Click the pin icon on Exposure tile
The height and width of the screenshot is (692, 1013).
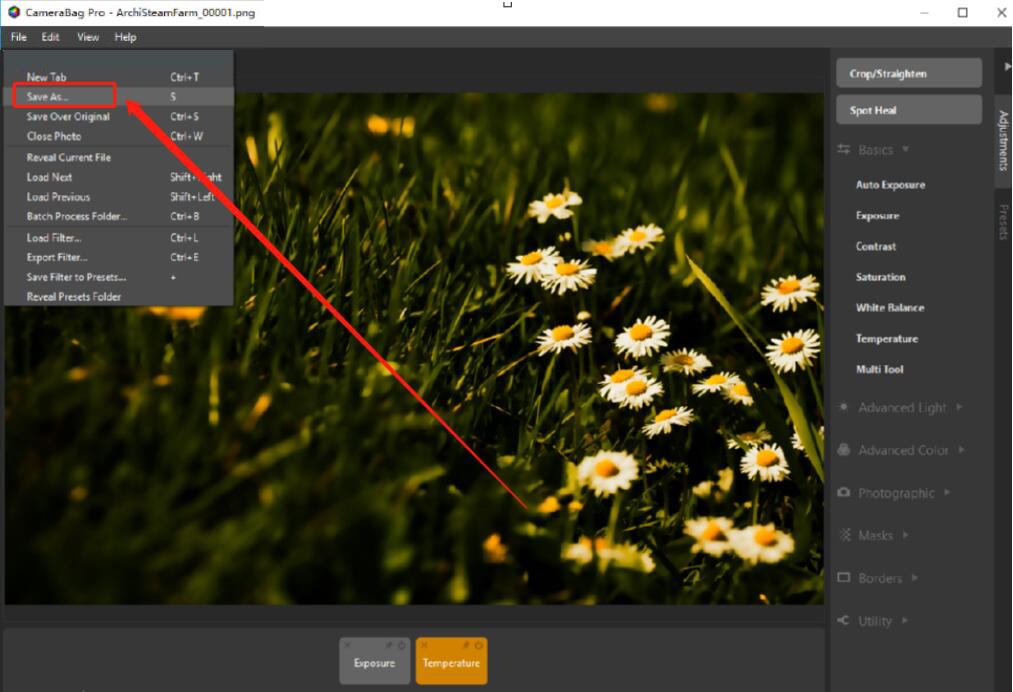point(390,645)
